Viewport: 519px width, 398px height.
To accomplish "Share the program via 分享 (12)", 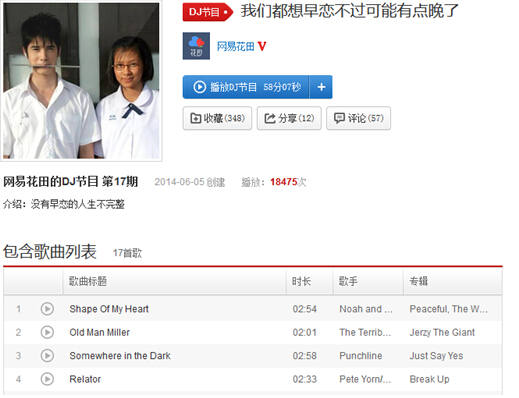I will pyautogui.click(x=289, y=118).
